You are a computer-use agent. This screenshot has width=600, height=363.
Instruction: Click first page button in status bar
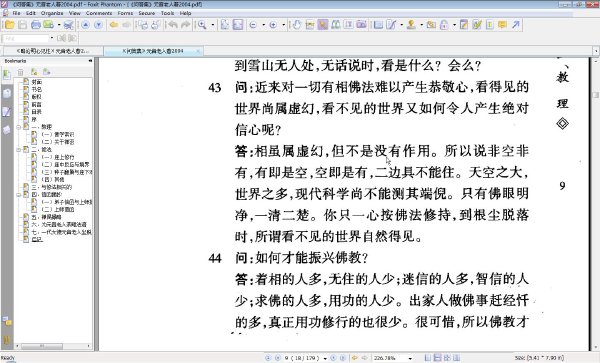coord(267,358)
